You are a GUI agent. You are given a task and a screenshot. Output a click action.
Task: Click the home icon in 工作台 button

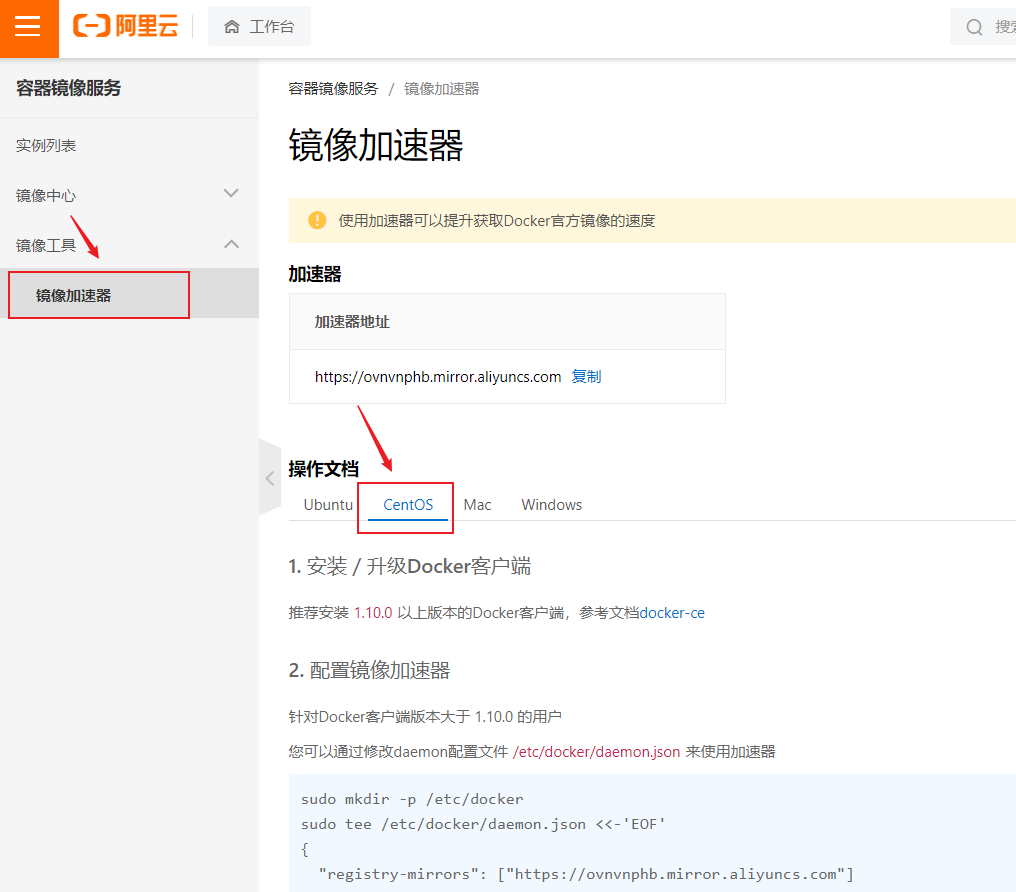[x=231, y=27]
